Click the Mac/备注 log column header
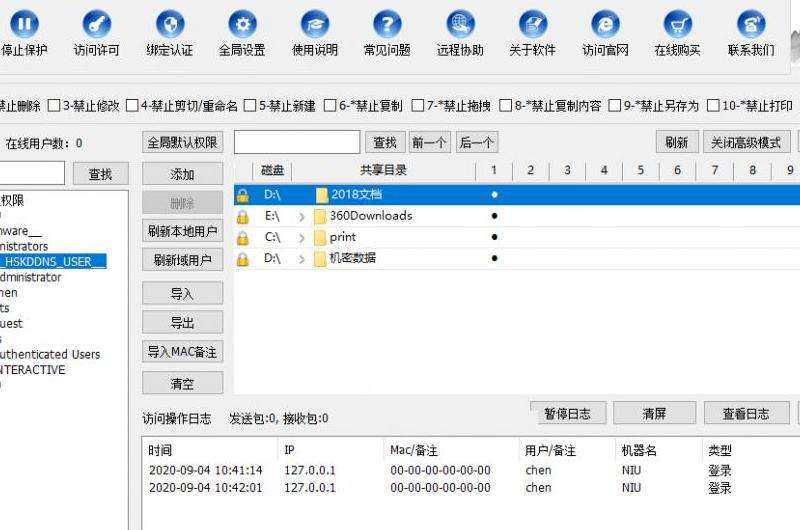 (414, 450)
